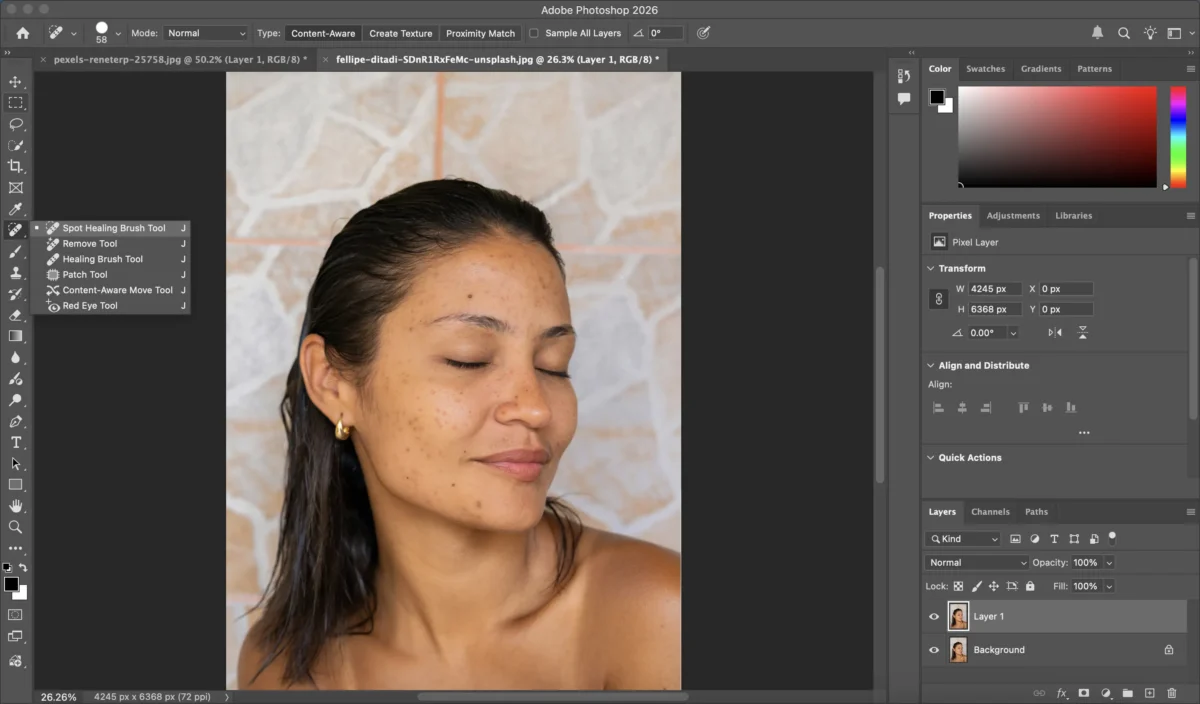Select the Hand tool
Image resolution: width=1200 pixels, height=704 pixels.
[15, 506]
